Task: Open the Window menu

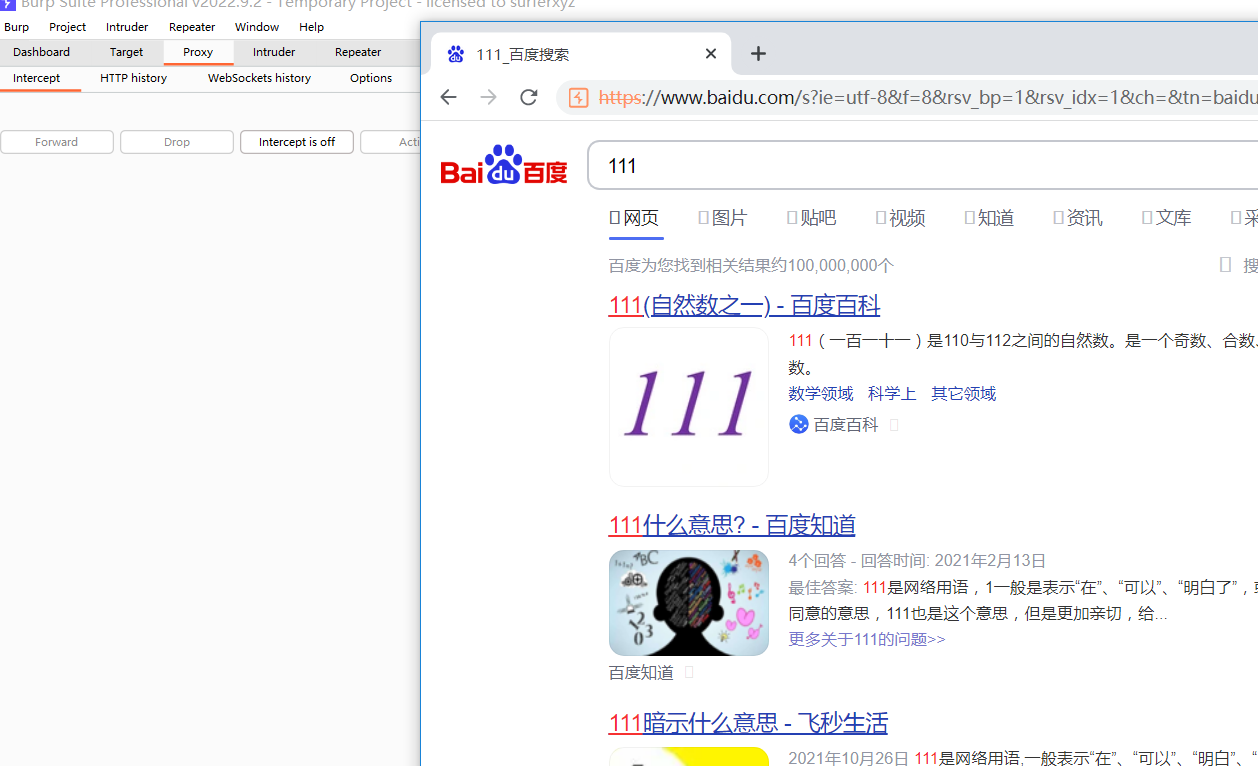Action: click(x=257, y=27)
